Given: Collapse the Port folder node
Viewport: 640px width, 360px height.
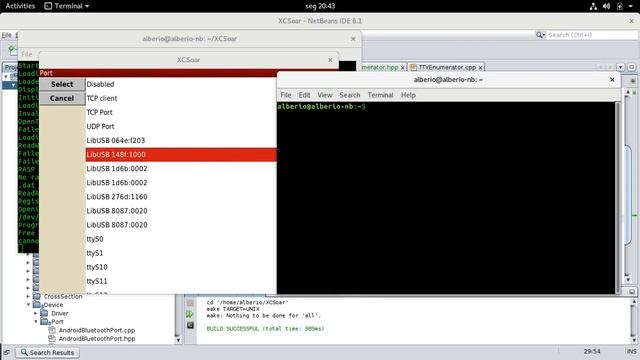Looking at the screenshot, I should [x=36, y=322].
